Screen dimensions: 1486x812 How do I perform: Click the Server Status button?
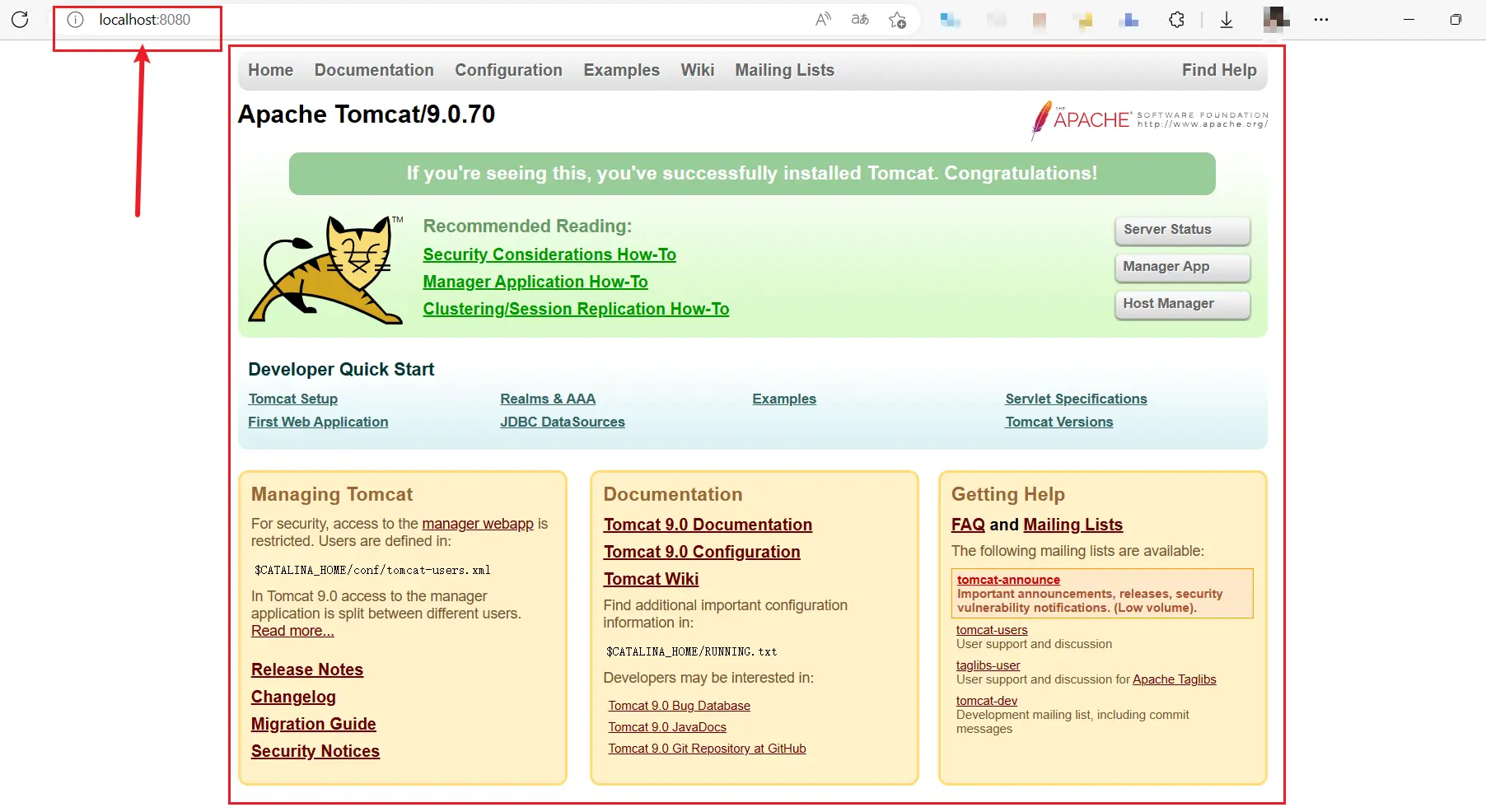[1182, 230]
